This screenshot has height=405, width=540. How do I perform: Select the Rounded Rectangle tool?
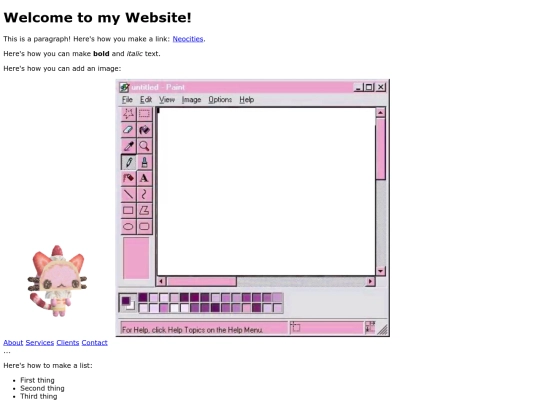pyautogui.click(x=144, y=227)
